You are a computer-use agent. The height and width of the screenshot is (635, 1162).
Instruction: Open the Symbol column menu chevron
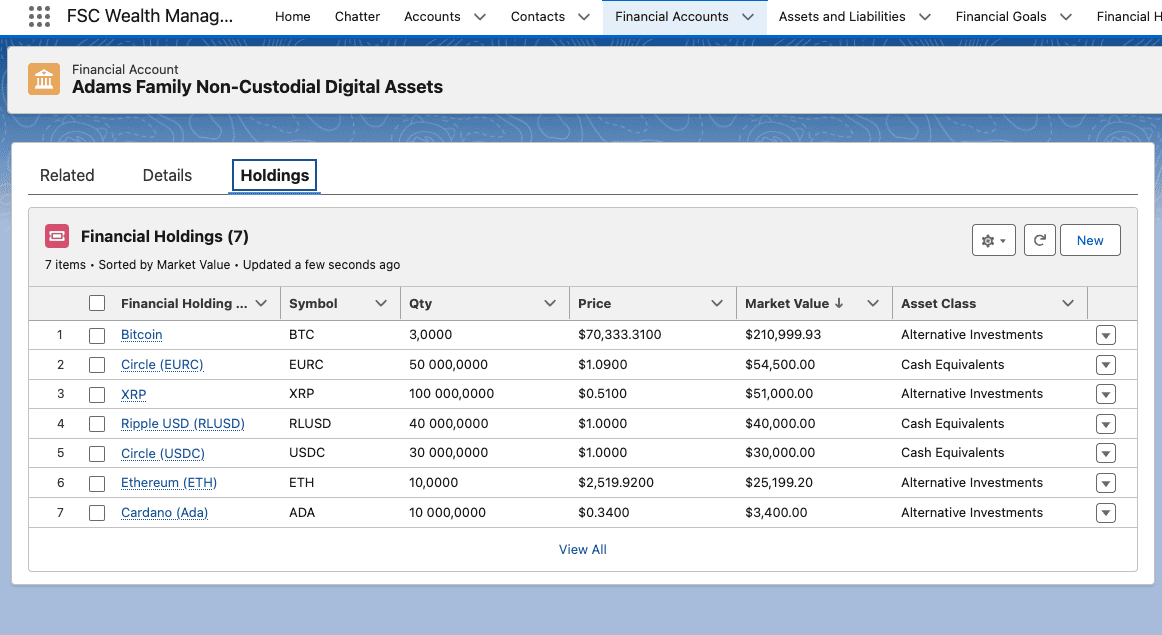point(381,303)
